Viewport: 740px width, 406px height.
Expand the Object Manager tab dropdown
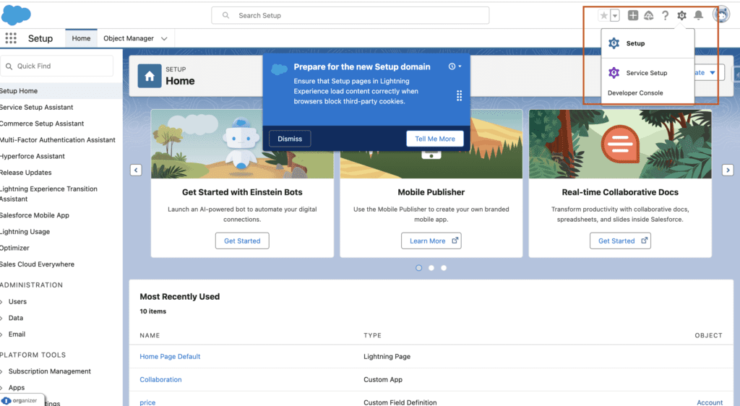point(164,38)
